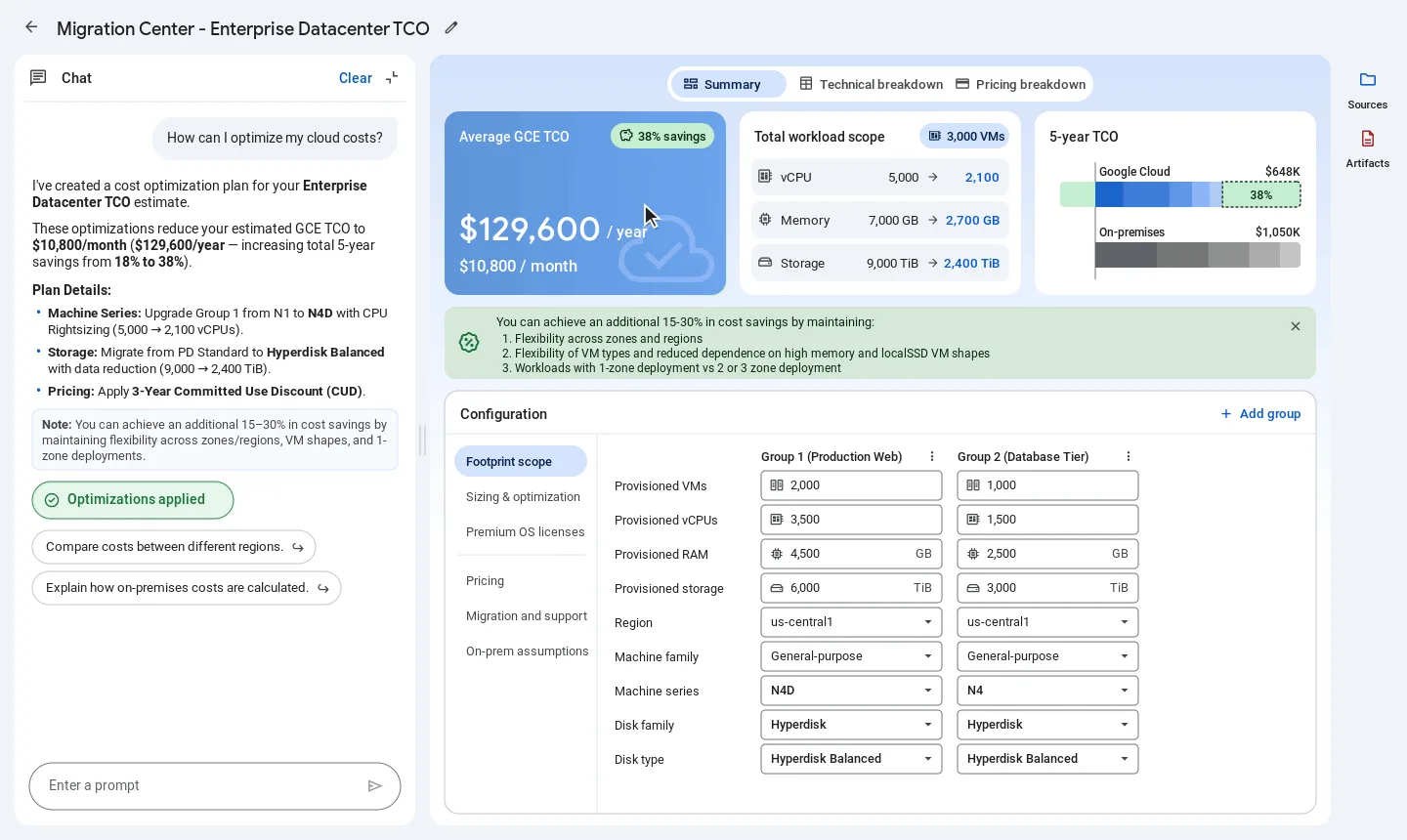This screenshot has width=1407, height=840.
Task: Open Group 1 Region dropdown
Action: coord(851,622)
